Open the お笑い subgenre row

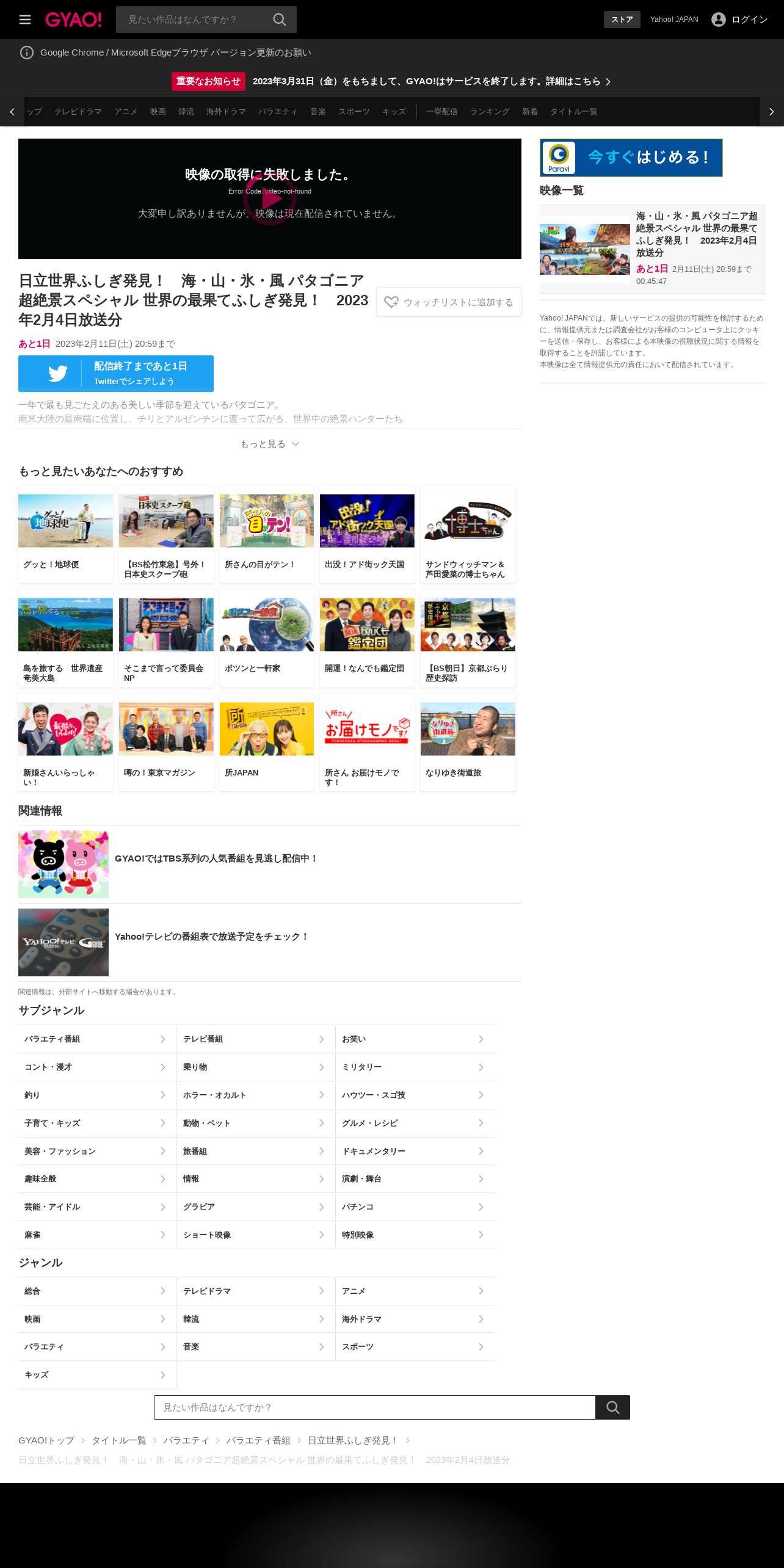(415, 1039)
